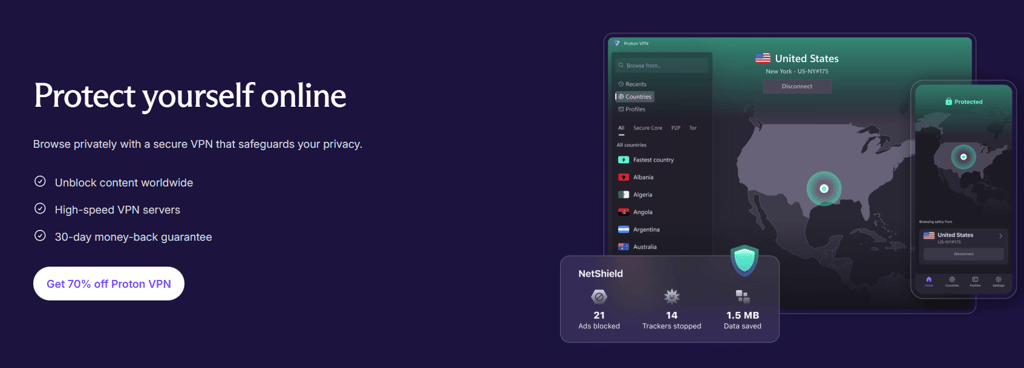Click the connection marker on the phone map

point(963,157)
